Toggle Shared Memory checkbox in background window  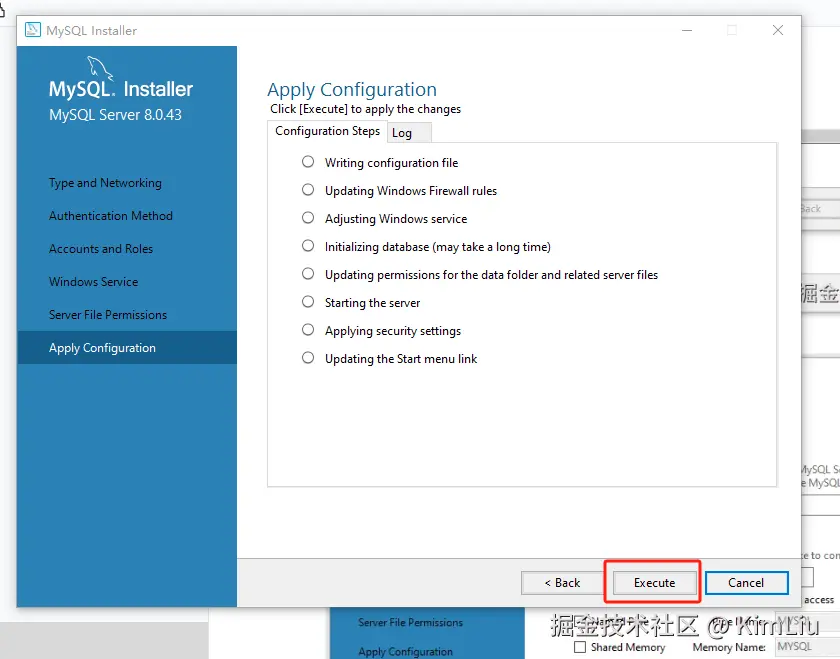[x=580, y=647]
